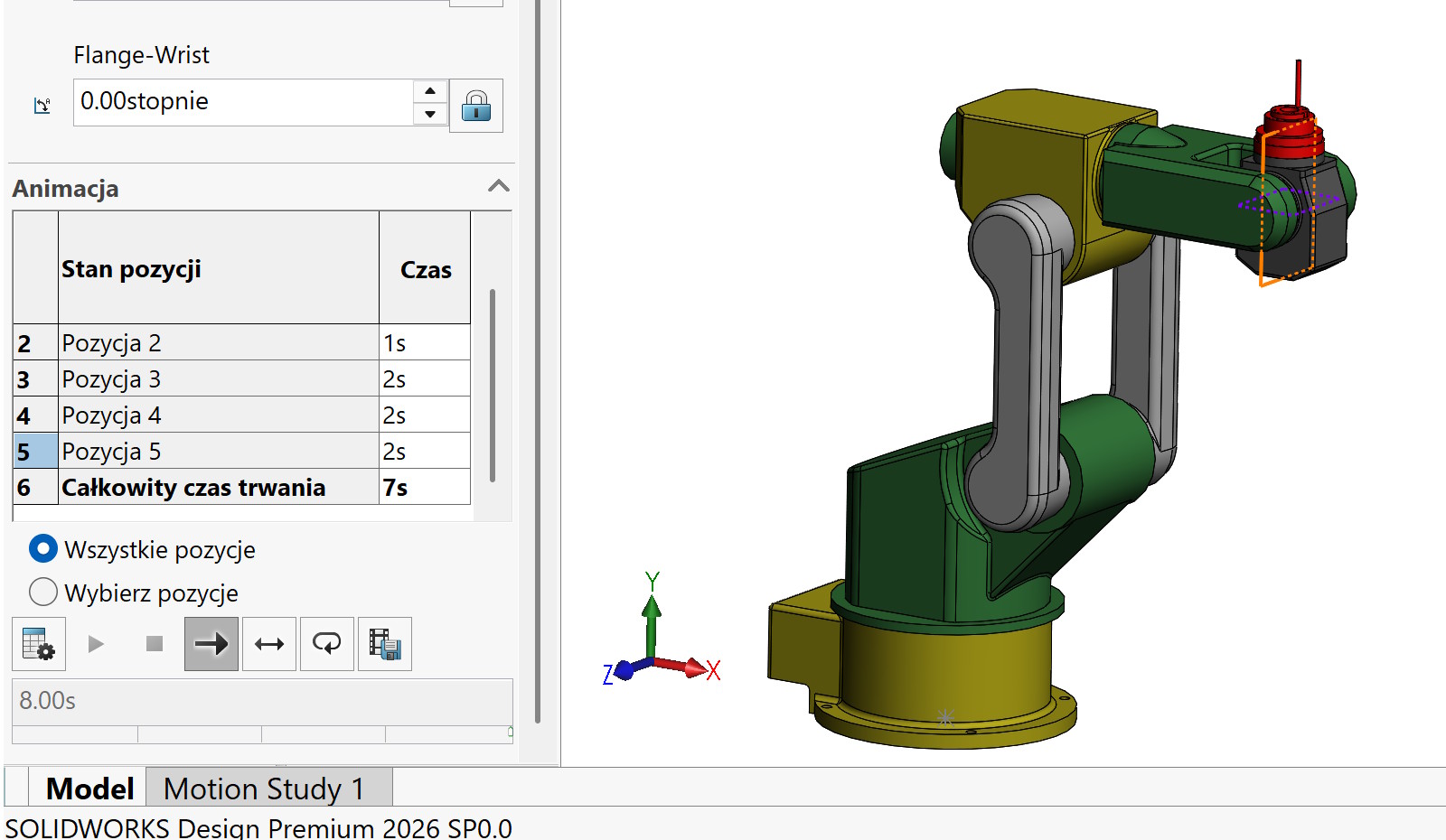Click the save animation to file icon

pos(385,644)
